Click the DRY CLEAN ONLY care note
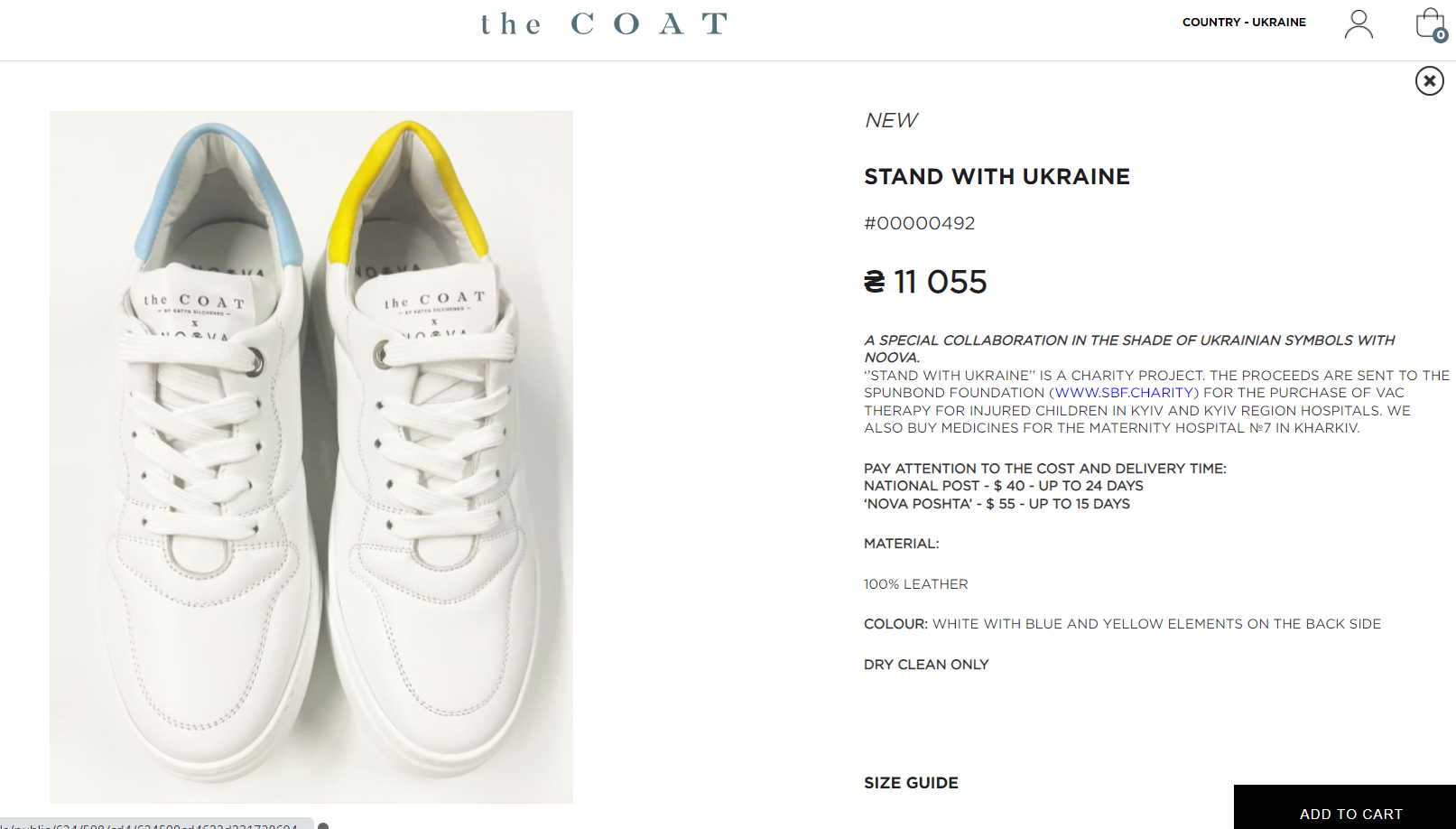Screen dimensions: 1456x829 pyautogui.click(x=926, y=665)
